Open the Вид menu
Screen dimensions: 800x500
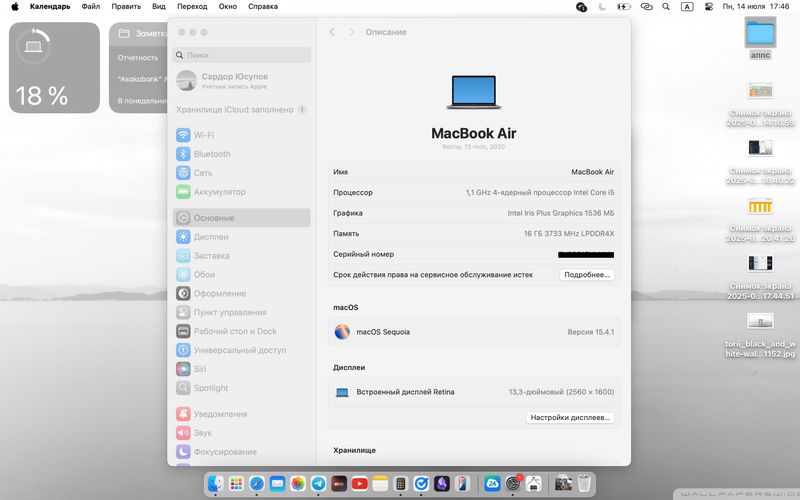[159, 7]
